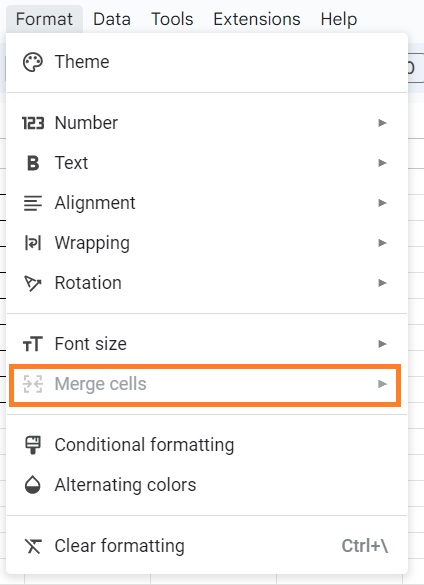Click the Wrapping icon
Screen dimensions: 424x585
(x=33, y=243)
